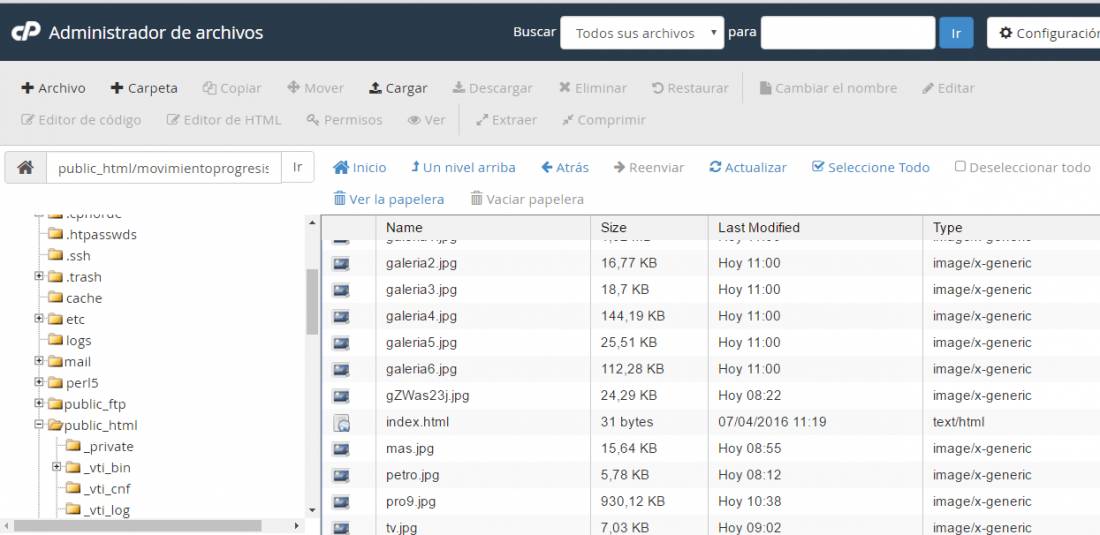Sort files by Size column
Screen dimensions: 1100x535
tap(614, 228)
